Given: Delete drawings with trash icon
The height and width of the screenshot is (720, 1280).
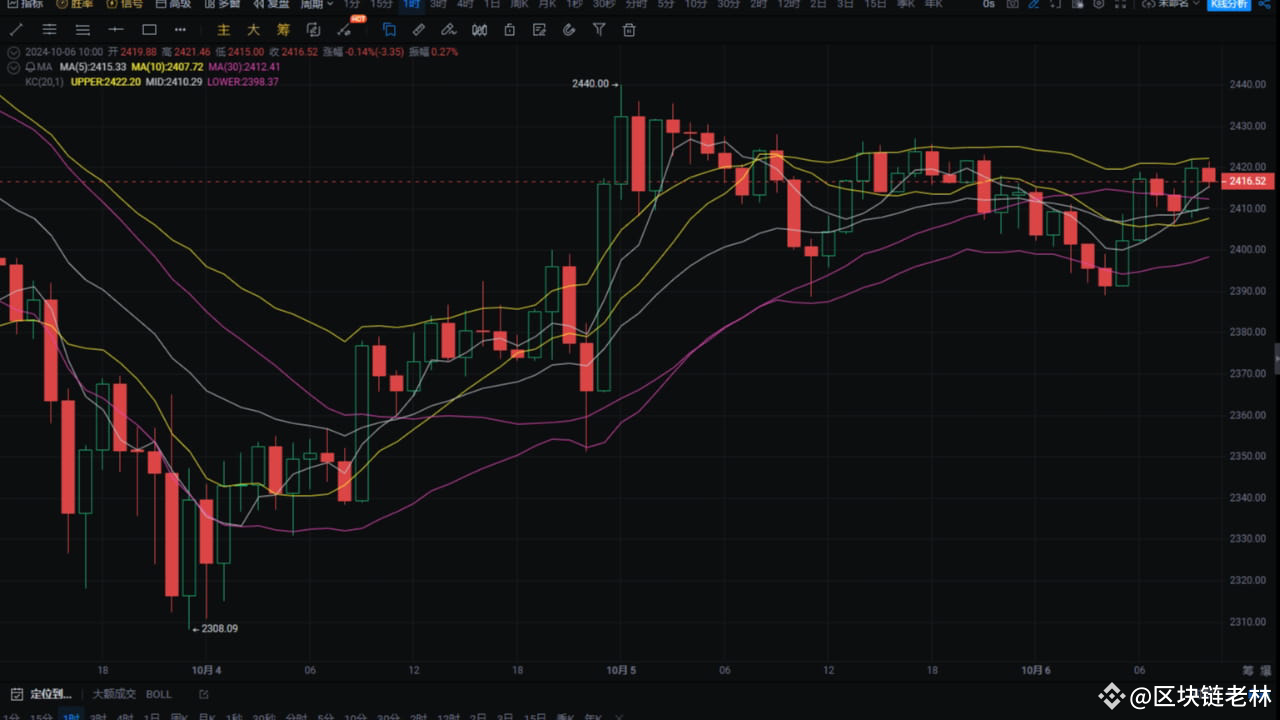Looking at the screenshot, I should tap(629, 30).
